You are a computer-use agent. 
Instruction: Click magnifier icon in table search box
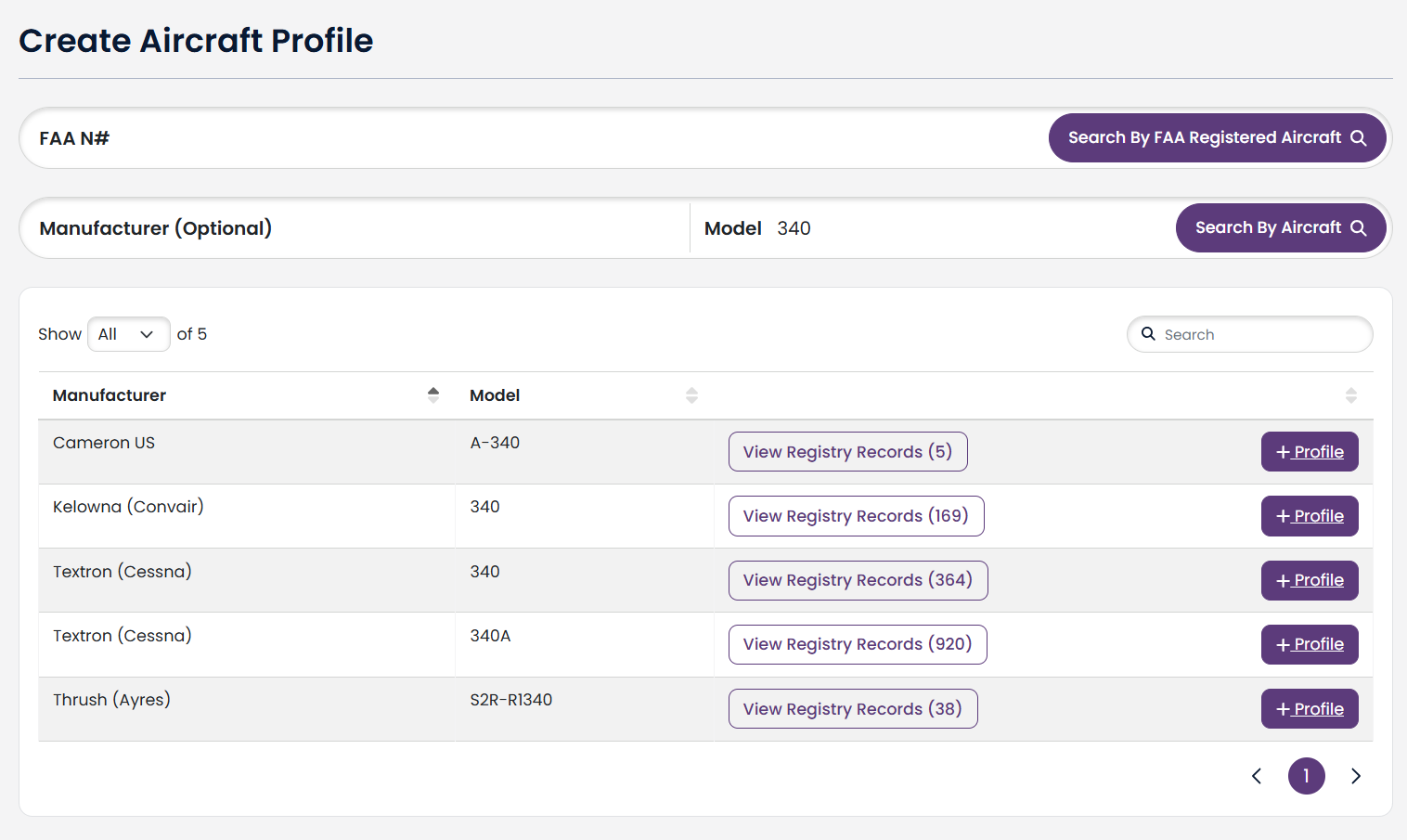coord(1148,334)
